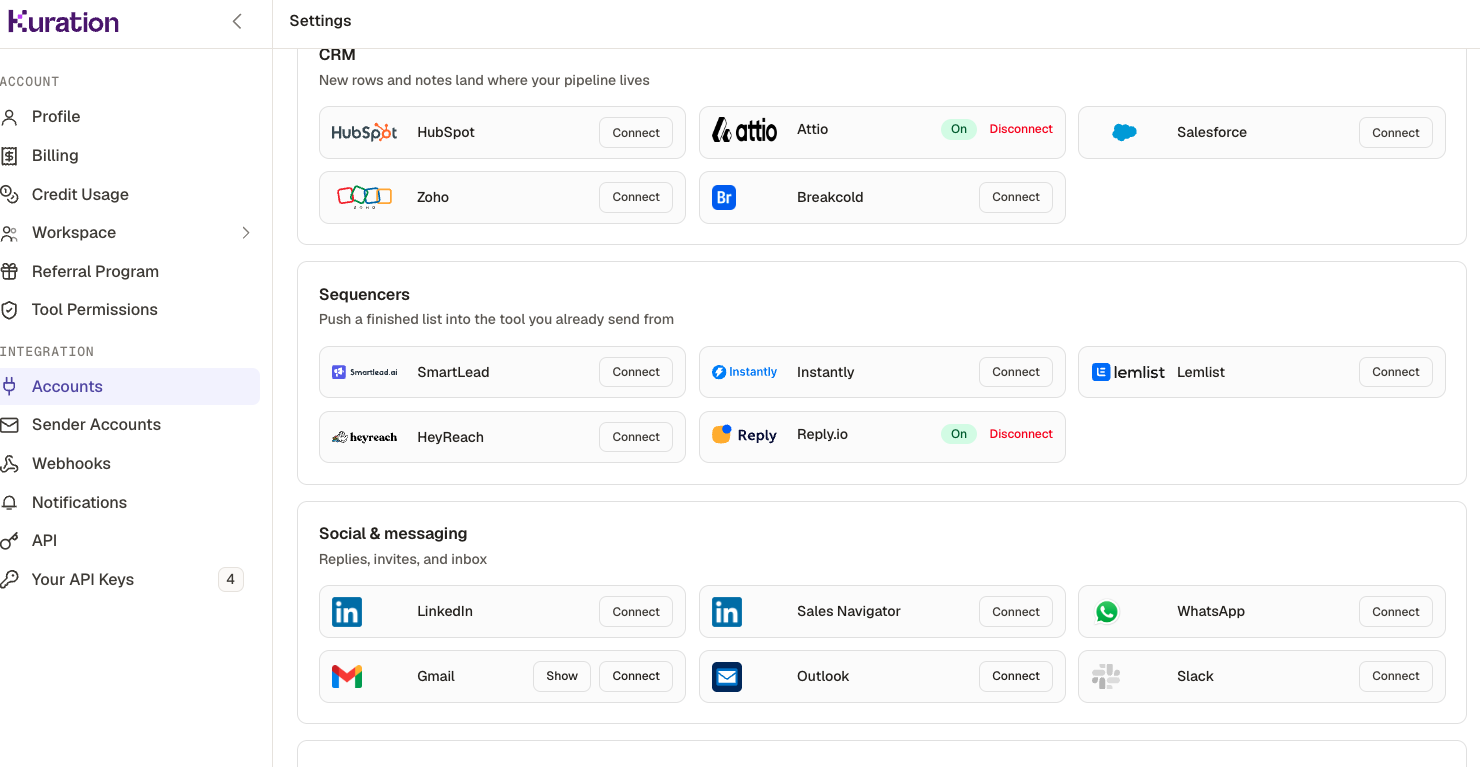Connect Sales Navigator
Screen dimensions: 1480x767
pos(1016,612)
